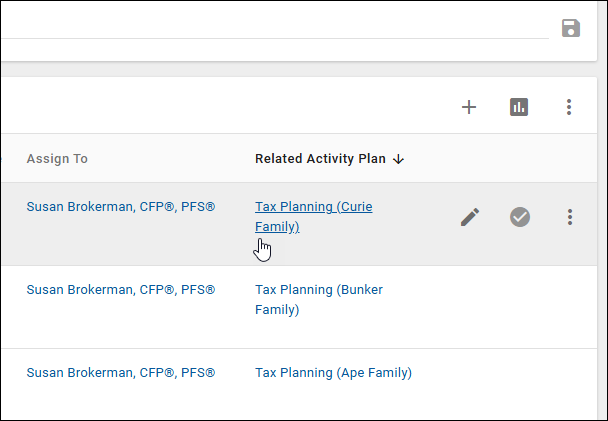Image resolution: width=608 pixels, height=421 pixels.
Task: Open Curie Family row three-dot menu
Action: point(570,217)
